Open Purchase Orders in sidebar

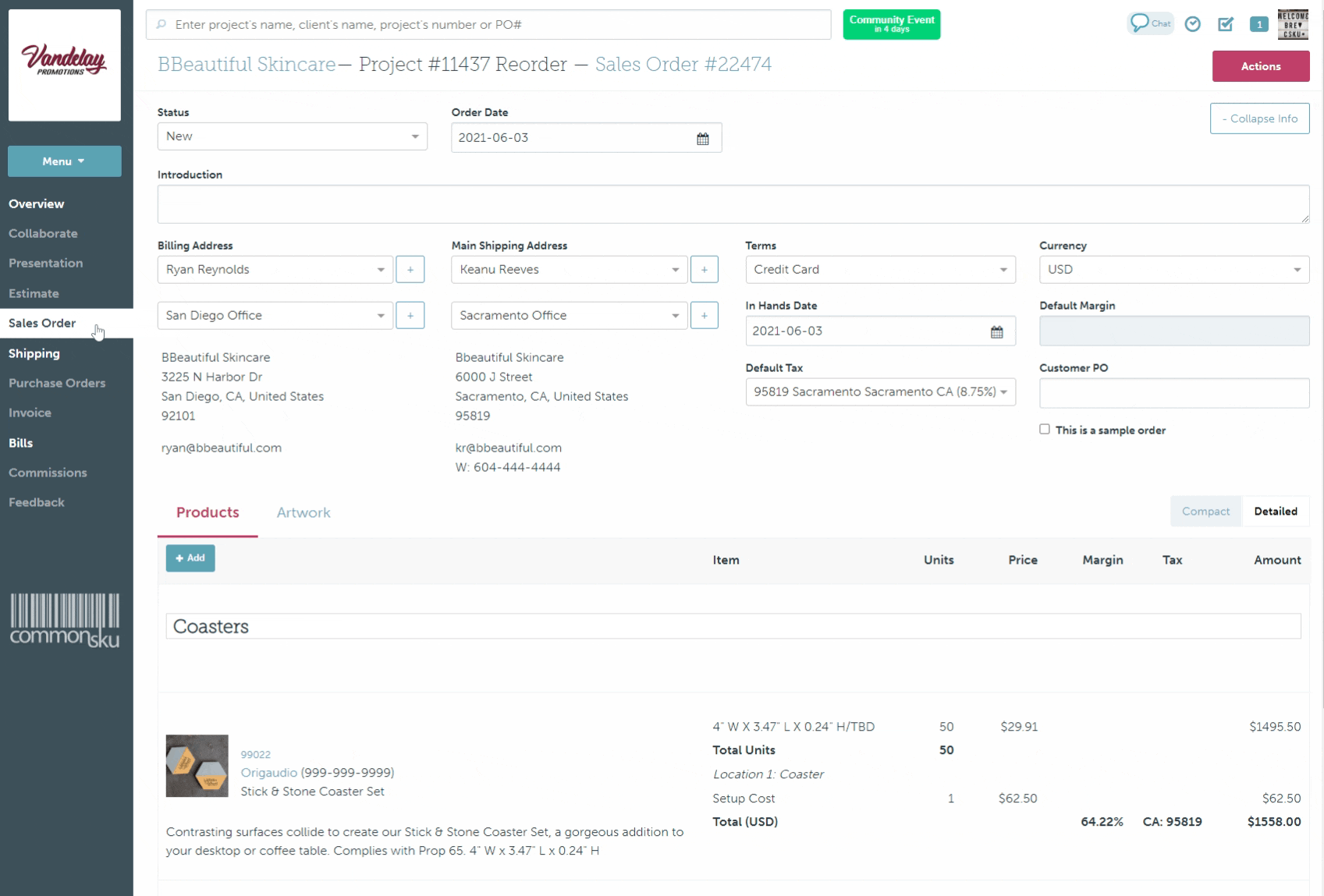coord(57,383)
